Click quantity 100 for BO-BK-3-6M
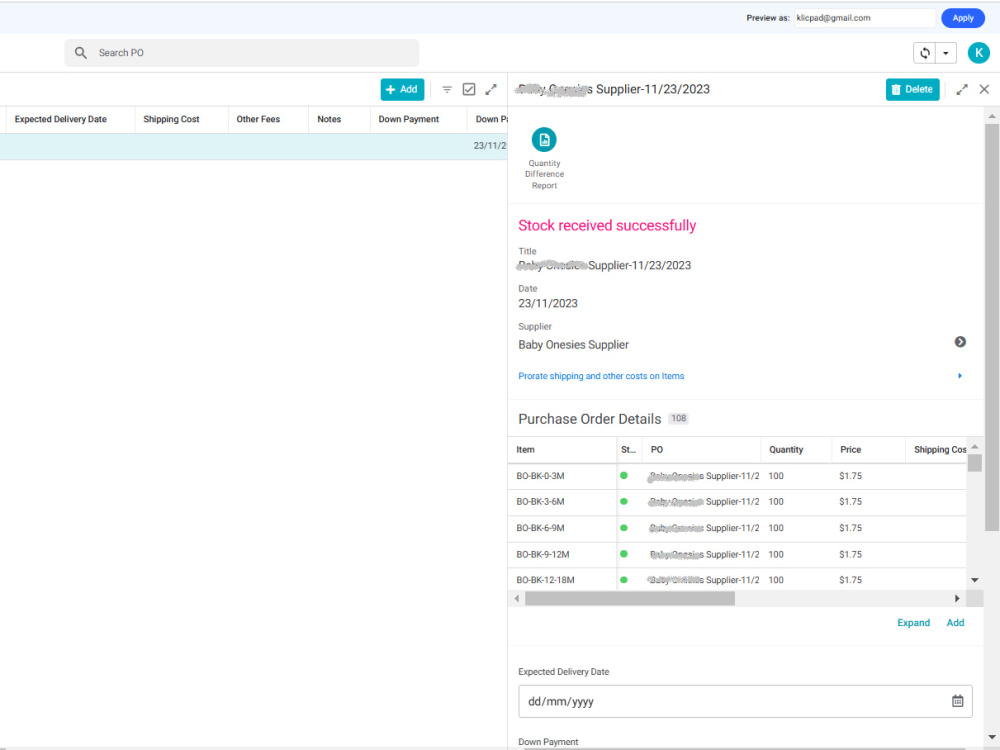This screenshot has width=1000, height=750. point(776,502)
